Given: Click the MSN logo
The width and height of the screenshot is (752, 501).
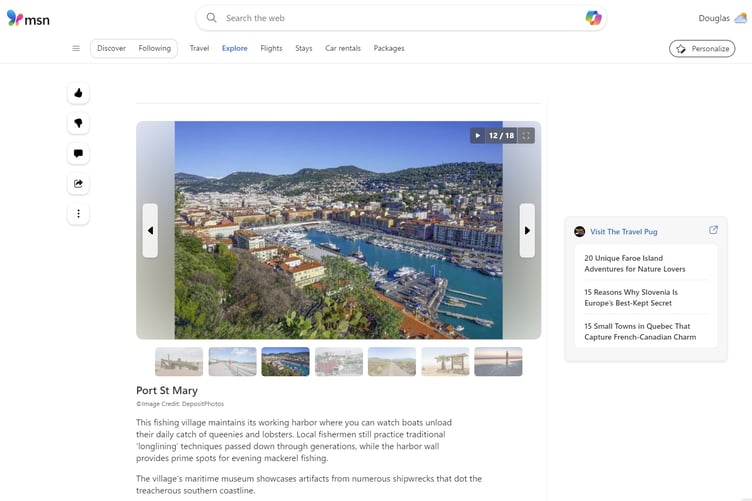Looking at the screenshot, I should pos(28,19).
